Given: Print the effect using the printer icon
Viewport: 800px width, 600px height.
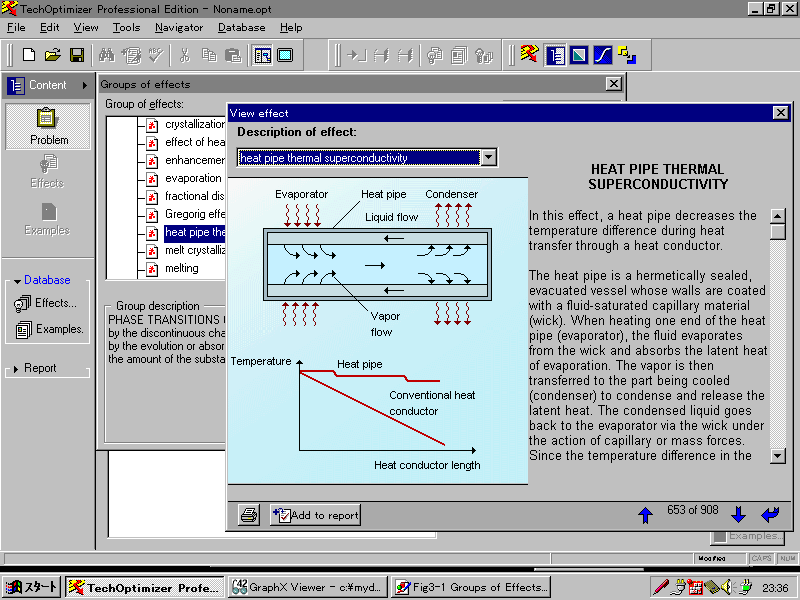Looking at the screenshot, I should coord(249,515).
